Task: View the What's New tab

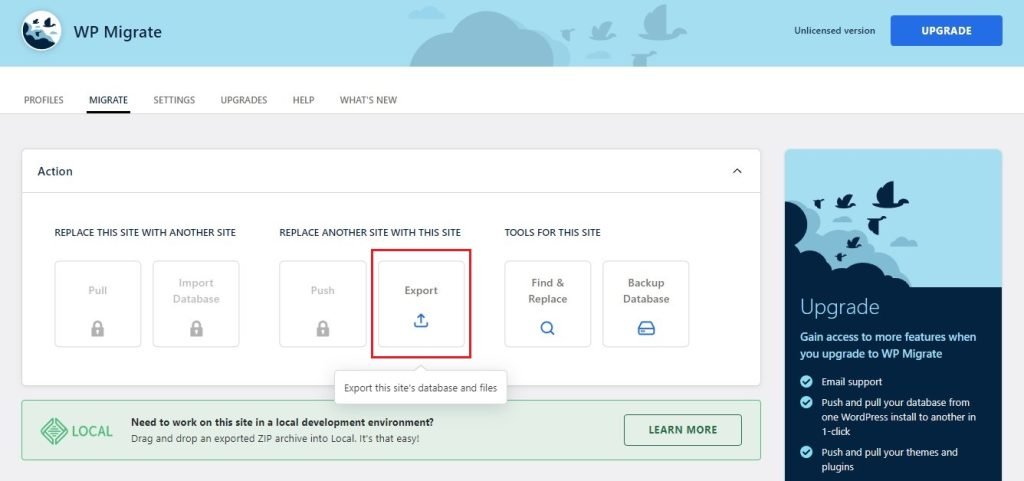Action: point(368,100)
